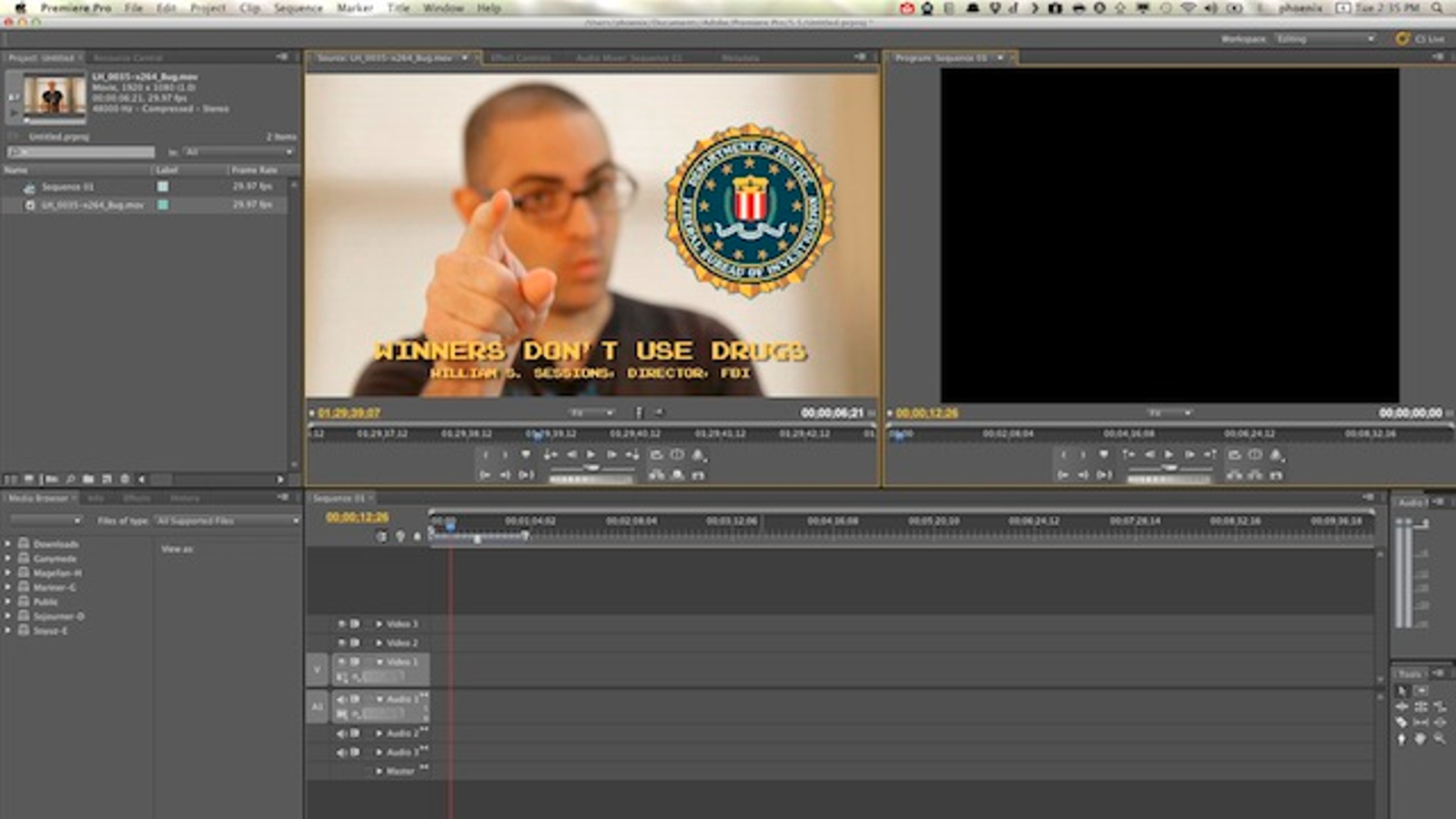The width and height of the screenshot is (1456, 819).
Task: Click Insert button in Source monitor
Action: tap(656, 475)
